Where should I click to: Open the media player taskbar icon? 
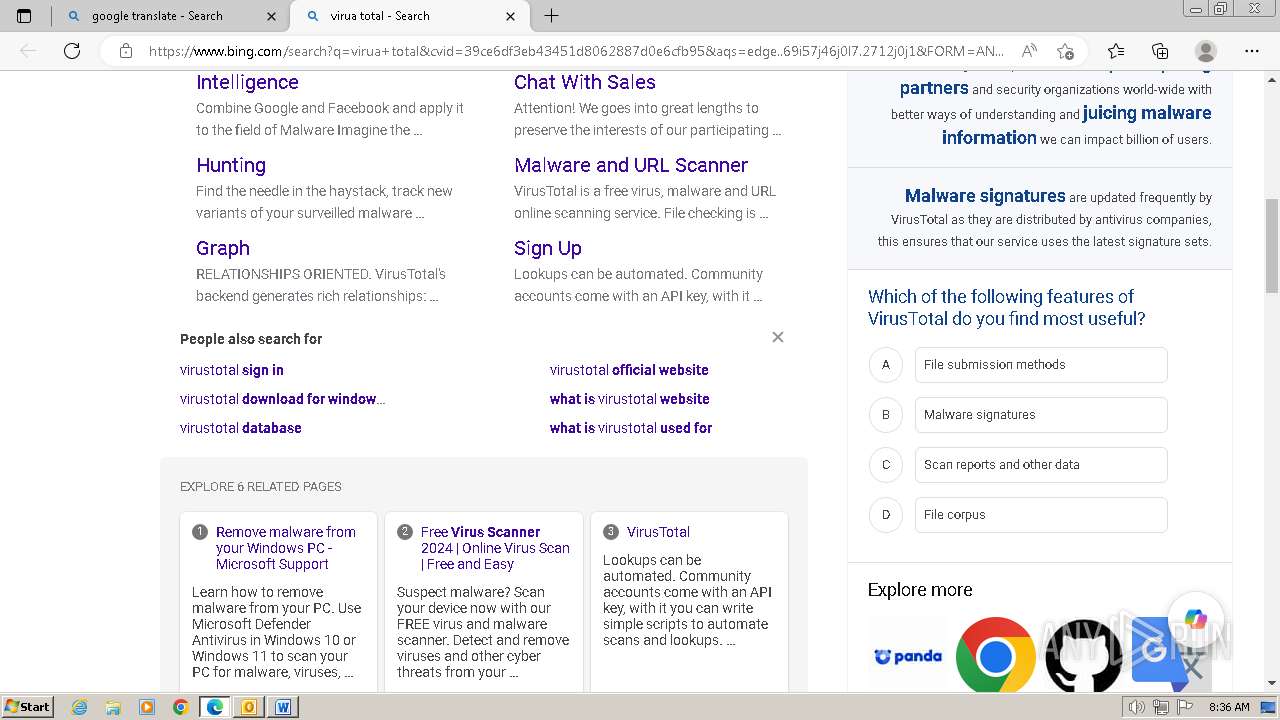coord(147,707)
